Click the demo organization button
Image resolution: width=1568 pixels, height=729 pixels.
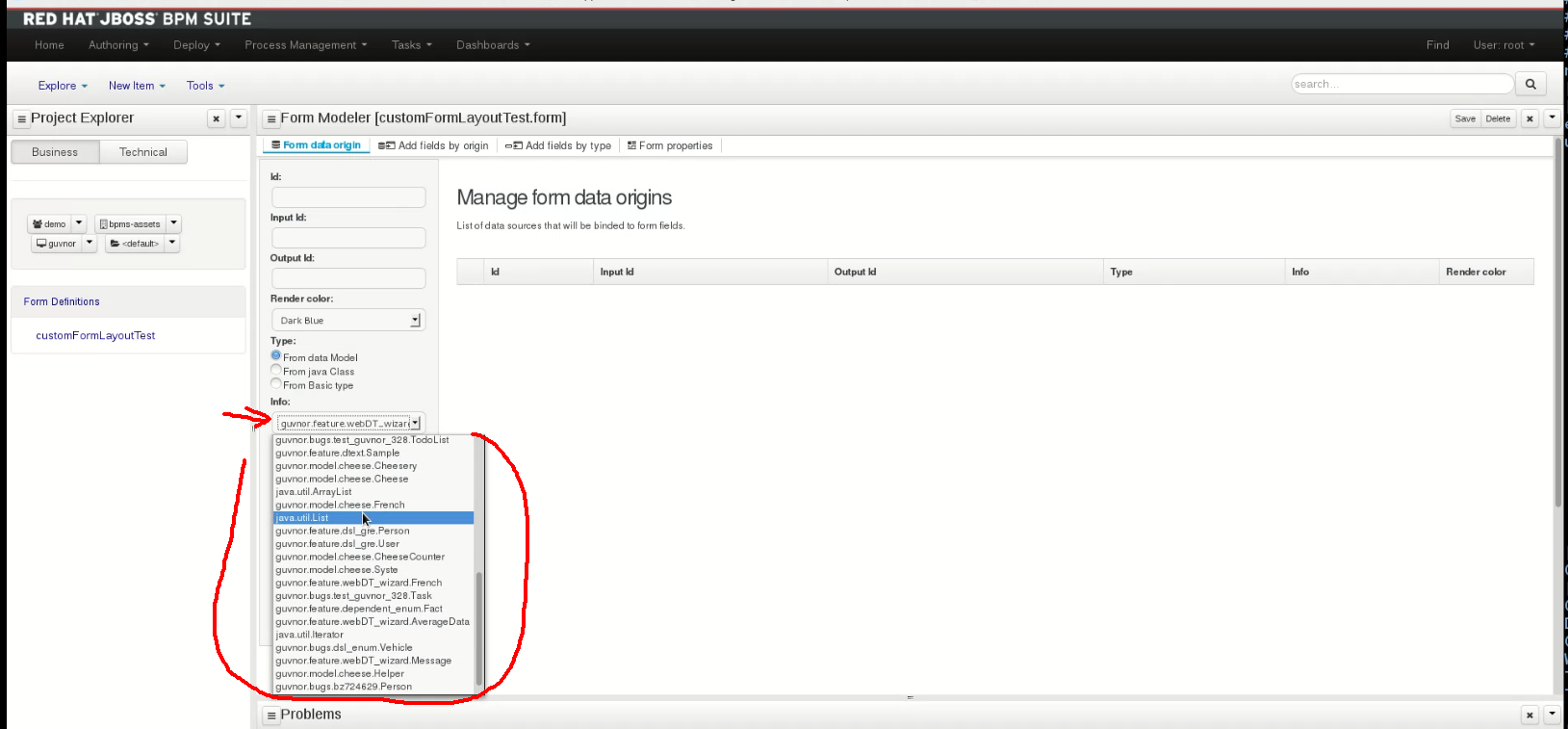[x=49, y=223]
